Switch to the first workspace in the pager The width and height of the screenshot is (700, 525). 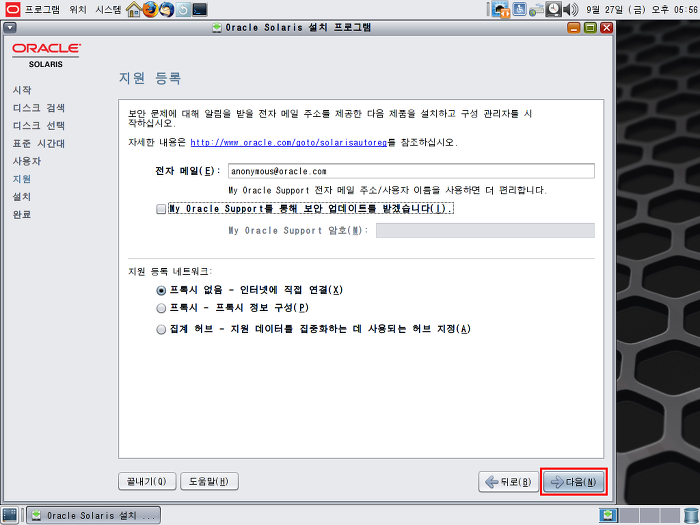pyautogui.click(x=608, y=515)
